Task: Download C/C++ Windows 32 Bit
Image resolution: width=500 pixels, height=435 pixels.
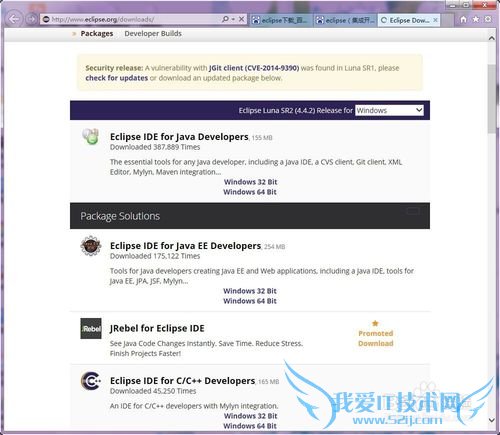Action: coord(250,416)
